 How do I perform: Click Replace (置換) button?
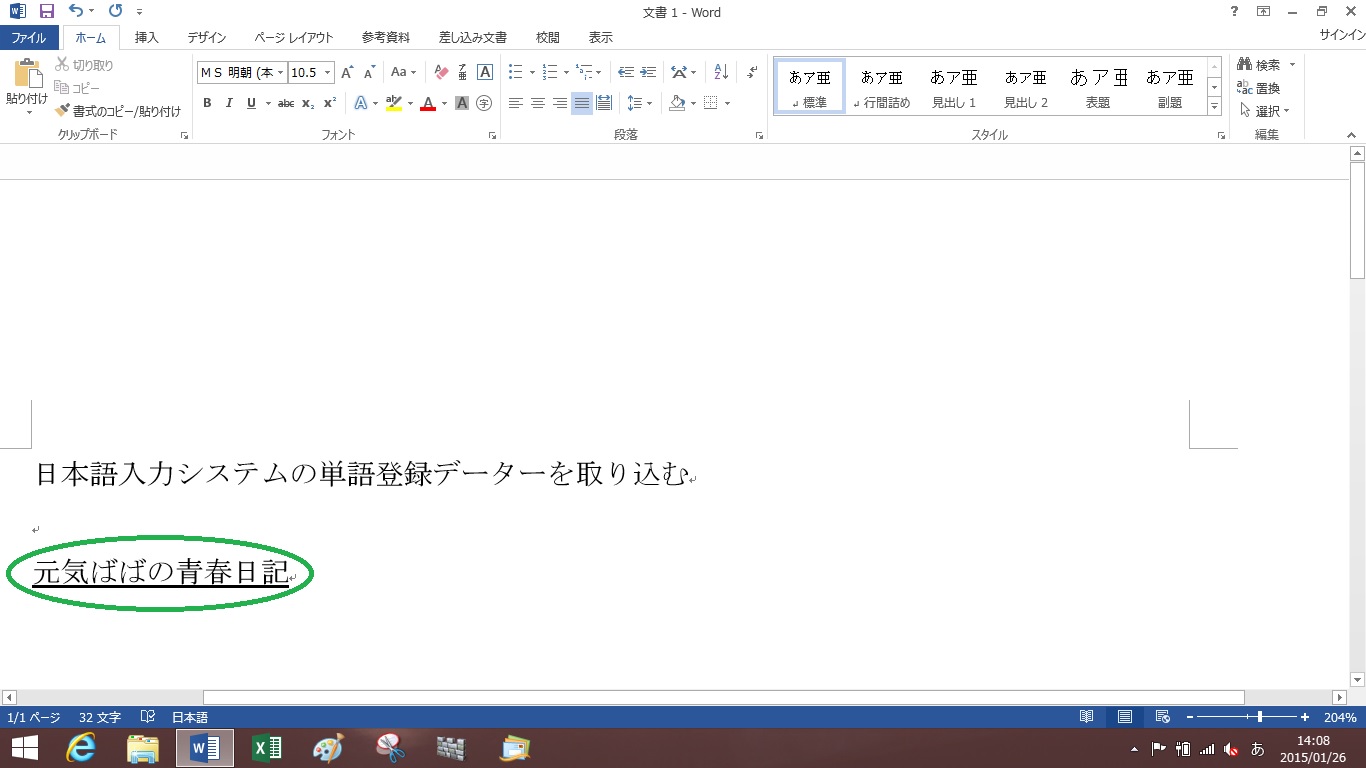pos(1259,88)
